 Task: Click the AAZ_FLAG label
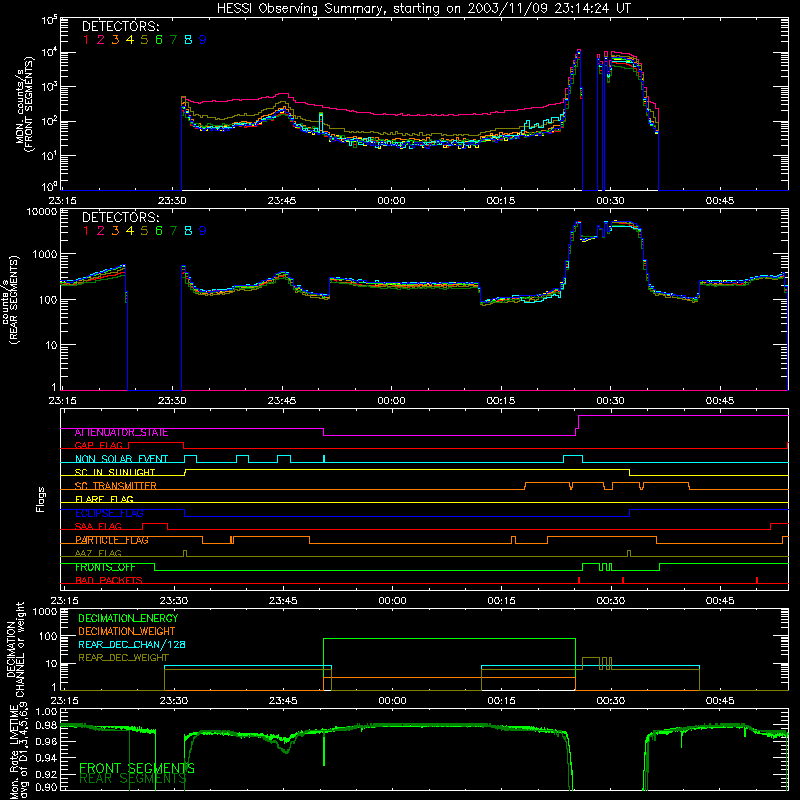click(x=98, y=554)
